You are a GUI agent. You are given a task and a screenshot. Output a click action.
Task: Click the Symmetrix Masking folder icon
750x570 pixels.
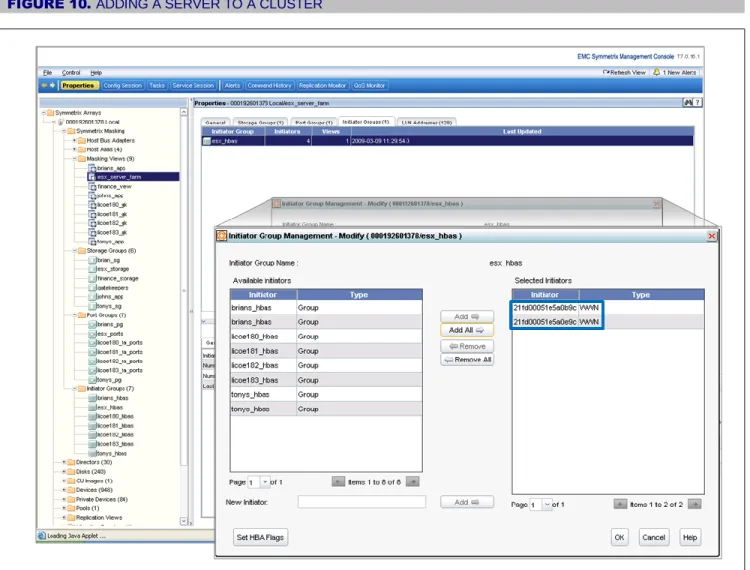click(x=71, y=131)
